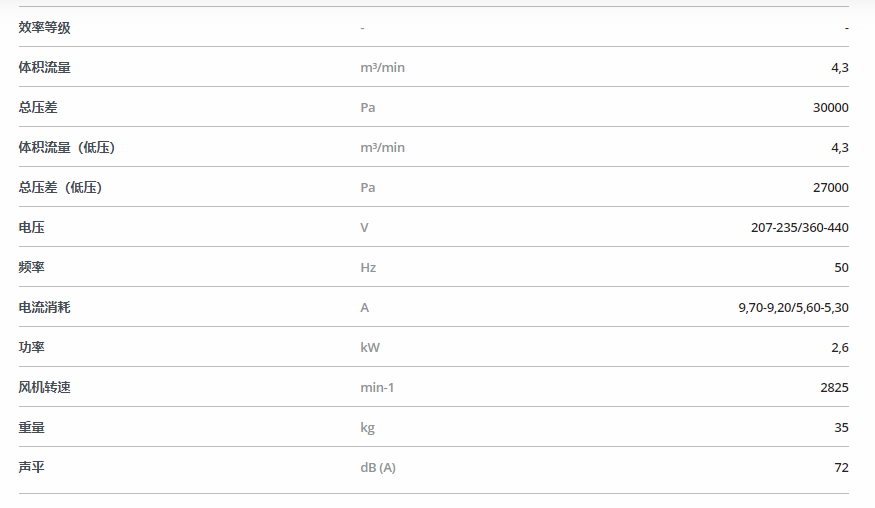875x508 pixels.
Task: Click the 频率 row label
Action: (31, 267)
